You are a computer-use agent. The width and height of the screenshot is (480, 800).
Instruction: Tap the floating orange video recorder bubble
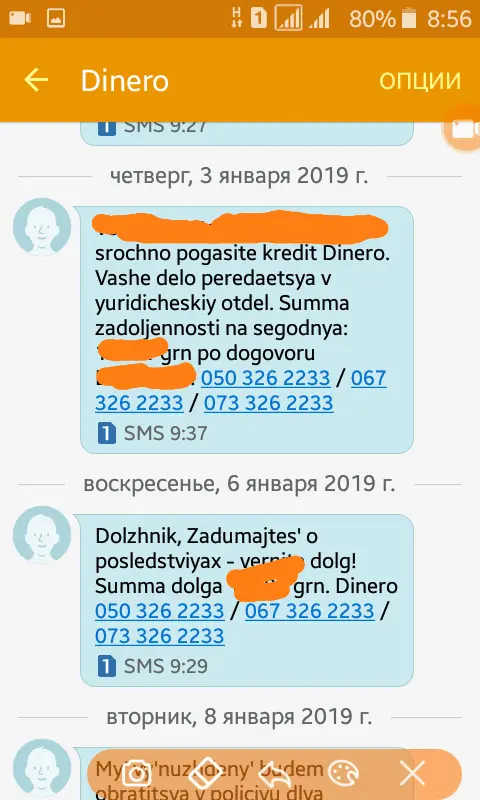click(462, 129)
